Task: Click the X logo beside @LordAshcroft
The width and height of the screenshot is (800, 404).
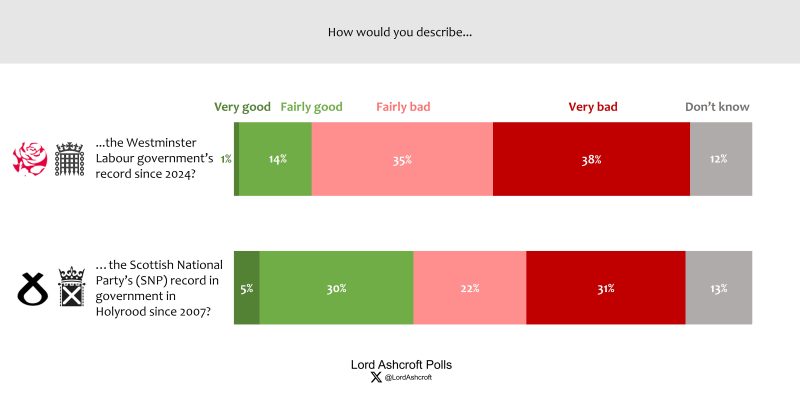Action: pyautogui.click(x=376, y=378)
